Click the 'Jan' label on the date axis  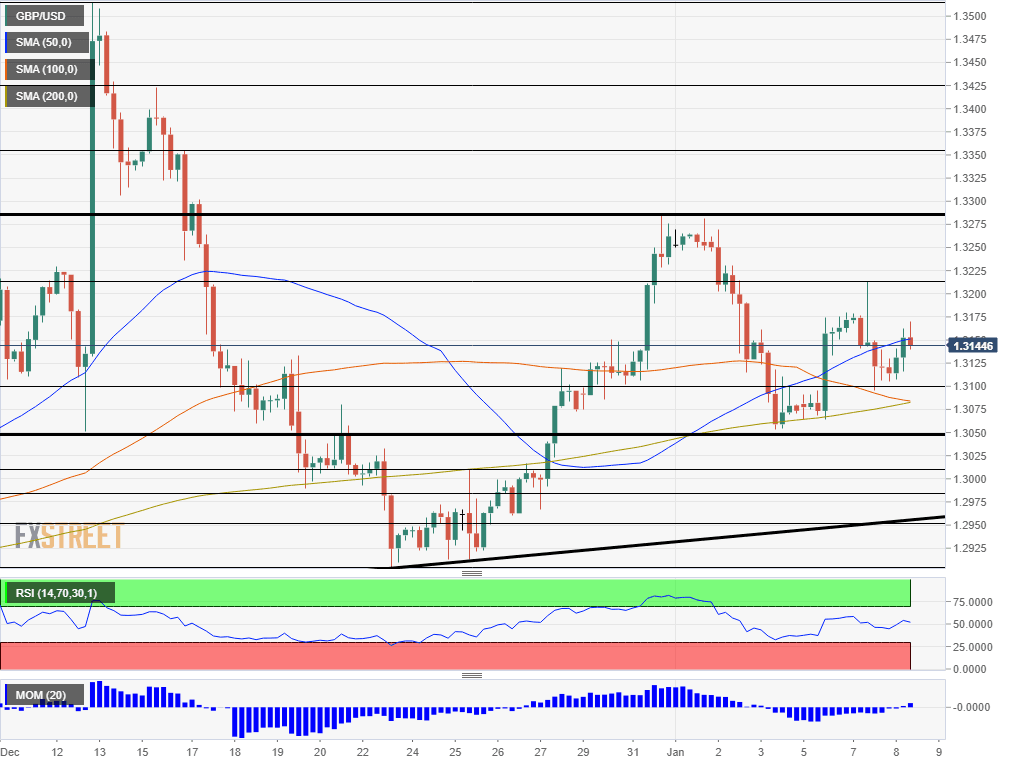click(x=675, y=752)
